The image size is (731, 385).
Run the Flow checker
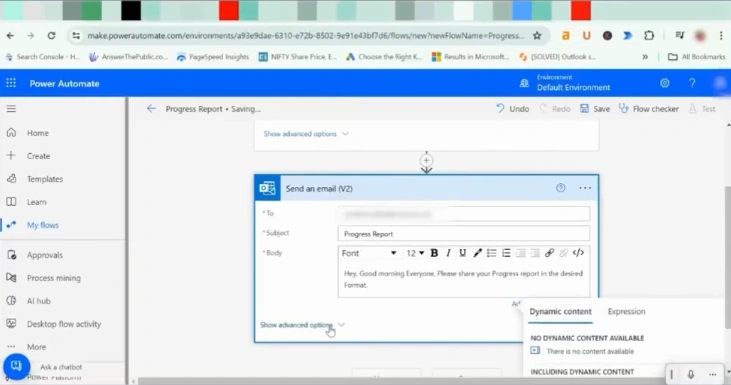[648, 109]
